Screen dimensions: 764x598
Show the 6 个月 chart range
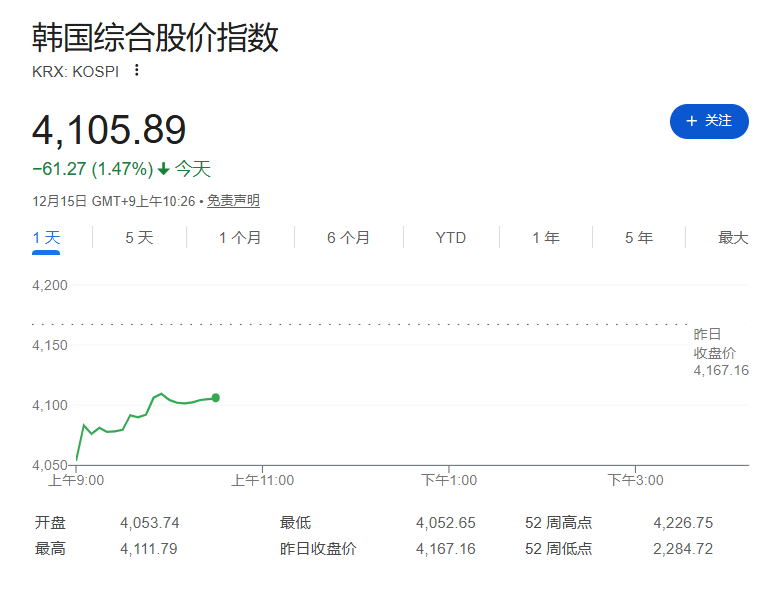(x=348, y=238)
